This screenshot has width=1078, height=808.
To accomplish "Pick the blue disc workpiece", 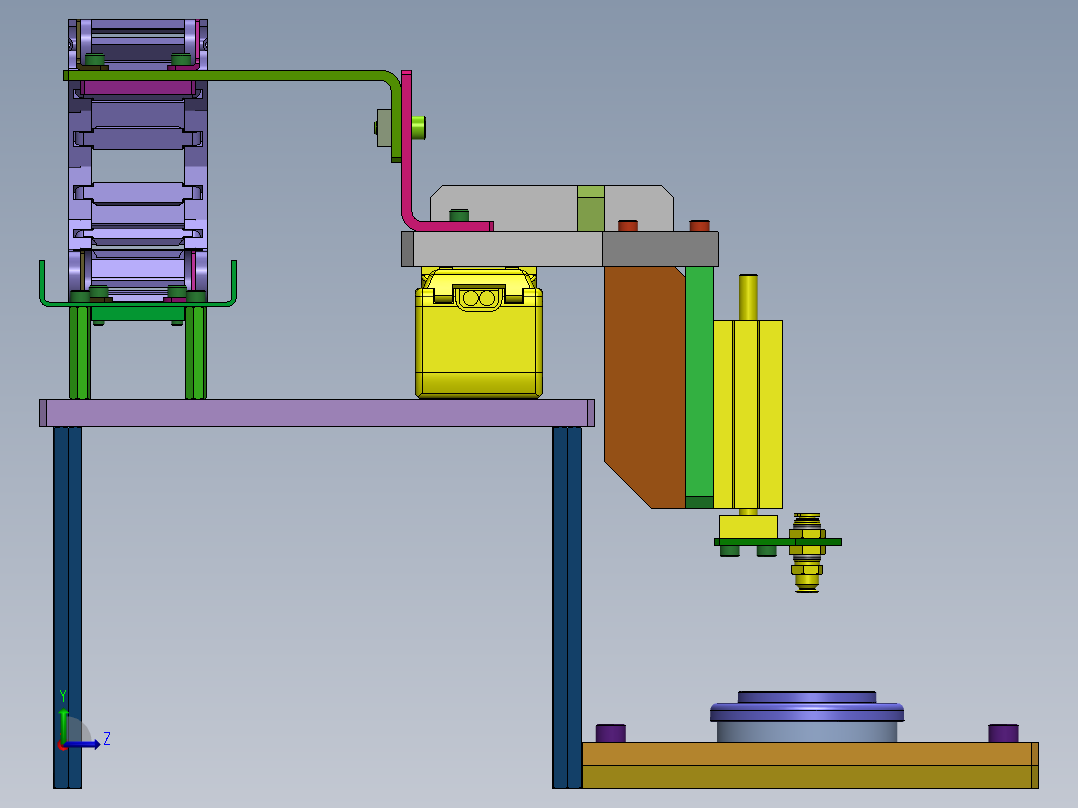I will pos(807,707).
